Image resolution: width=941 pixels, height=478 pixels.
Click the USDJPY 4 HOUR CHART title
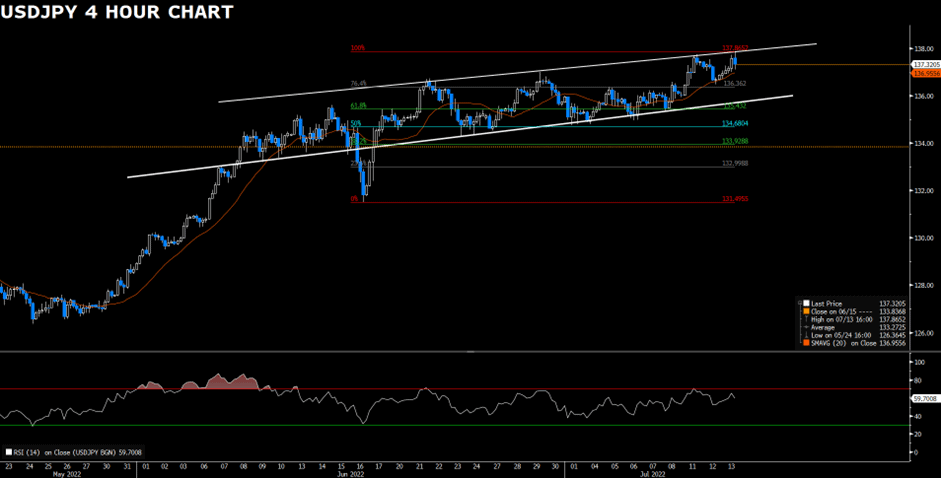[118, 13]
